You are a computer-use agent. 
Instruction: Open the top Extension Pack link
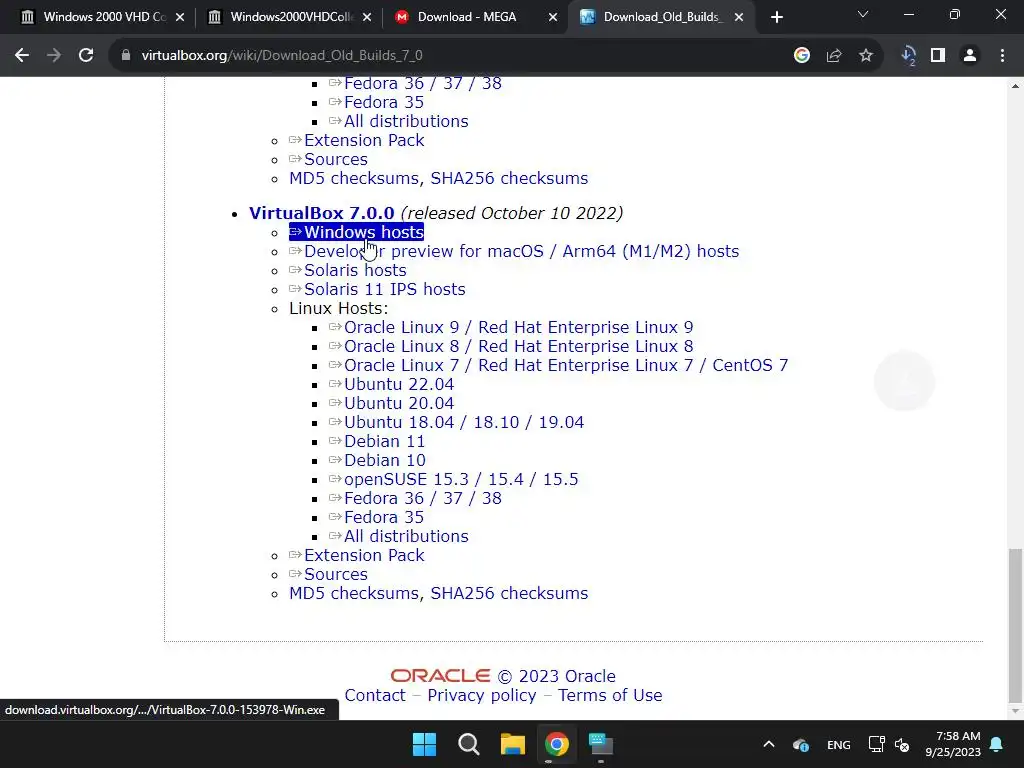357,140
